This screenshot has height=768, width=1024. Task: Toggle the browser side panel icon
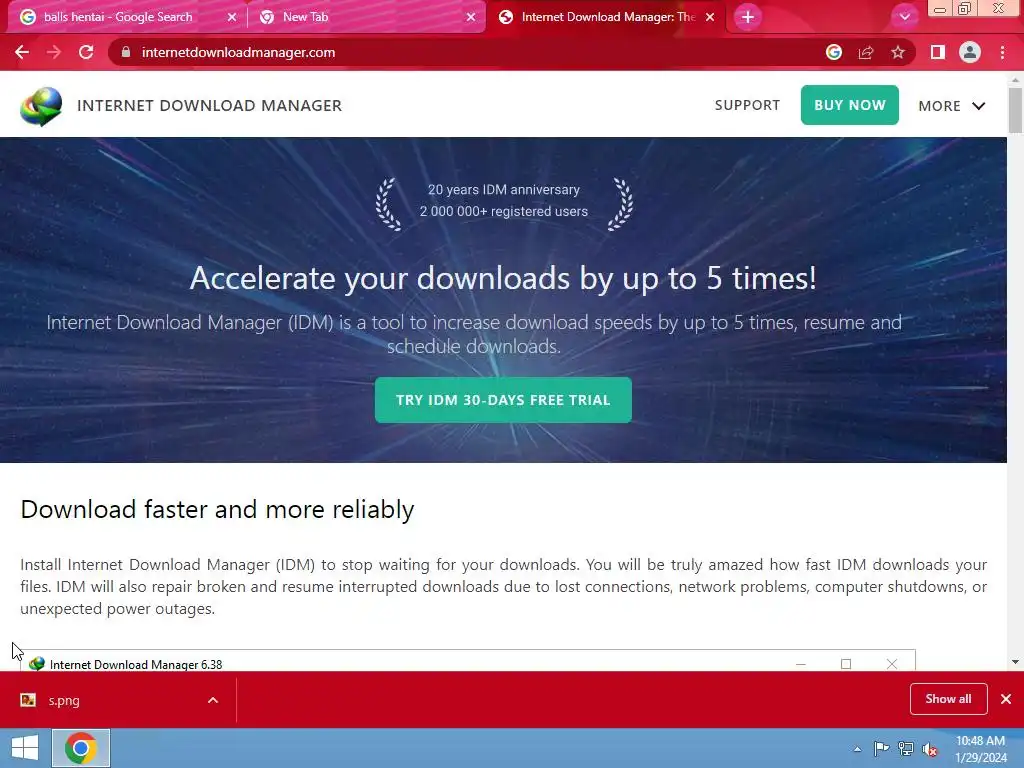point(938,52)
